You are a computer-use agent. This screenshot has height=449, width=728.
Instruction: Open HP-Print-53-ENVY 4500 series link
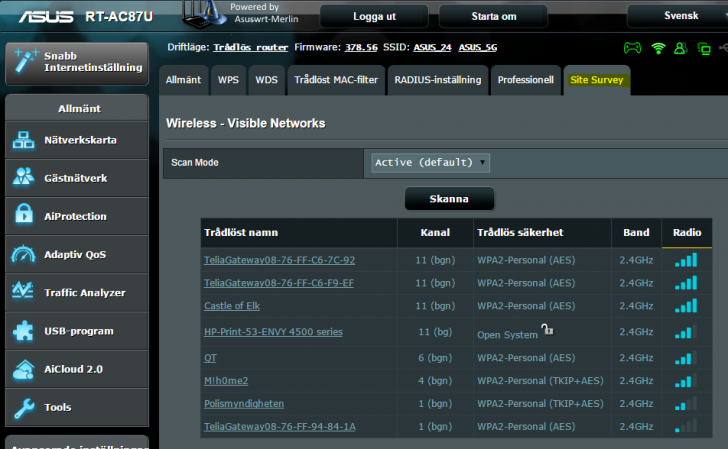pyautogui.click(x=273, y=332)
